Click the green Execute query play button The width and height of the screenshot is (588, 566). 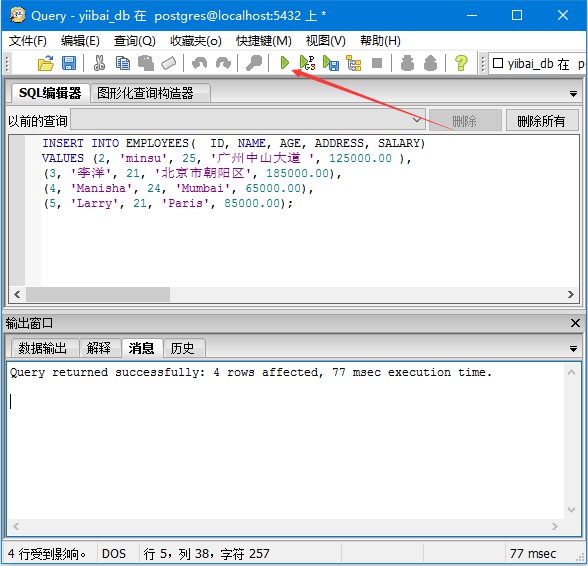285,63
